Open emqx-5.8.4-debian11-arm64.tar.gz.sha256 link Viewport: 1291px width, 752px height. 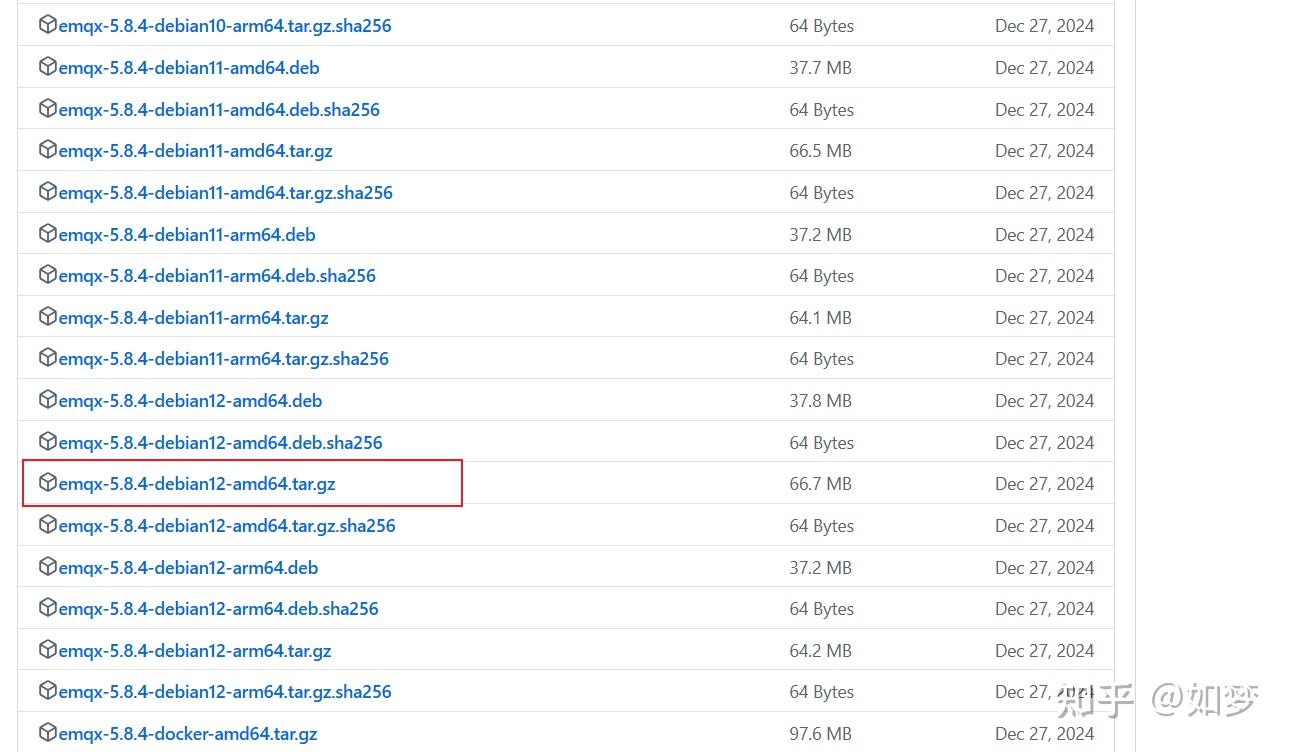pos(223,359)
